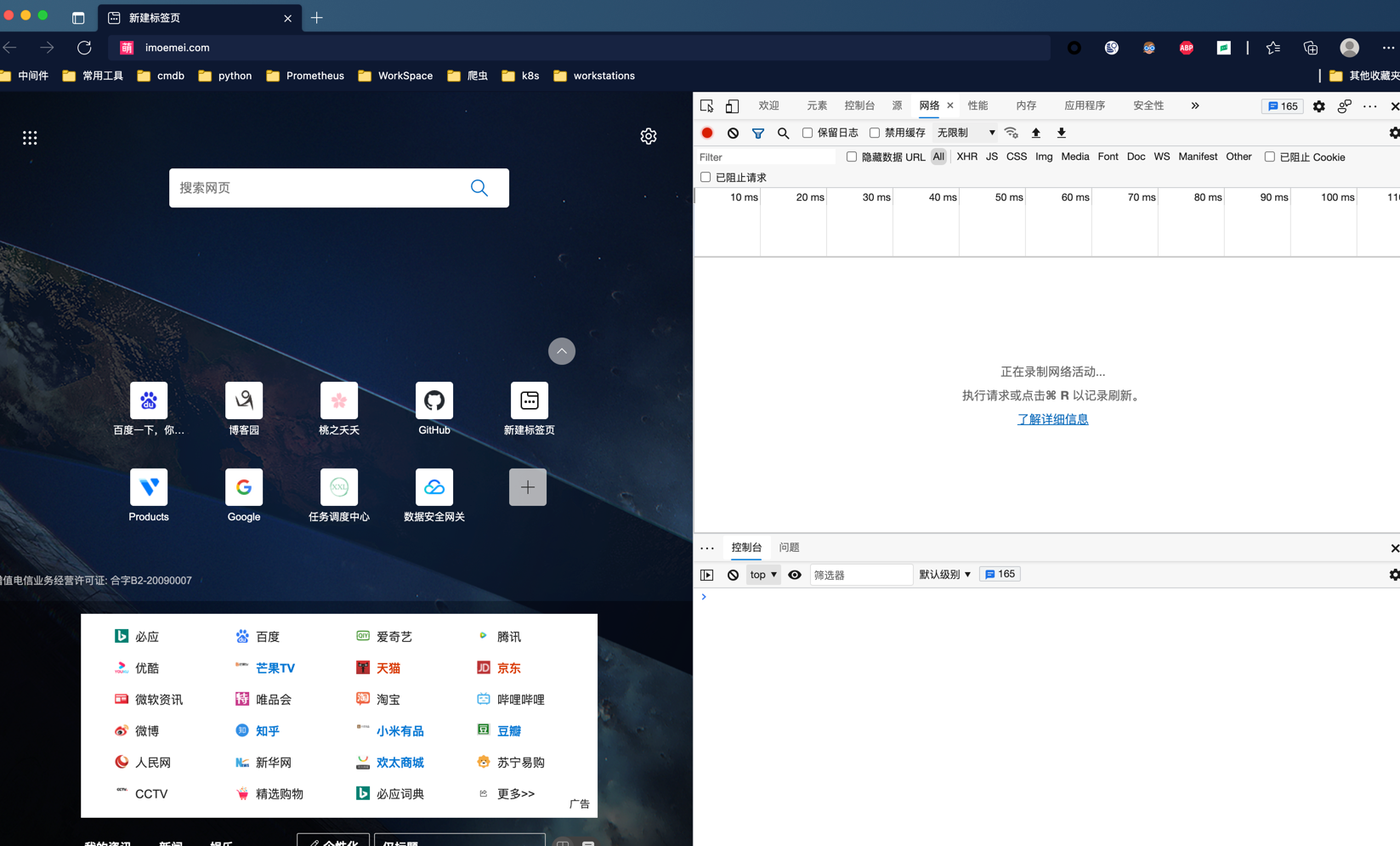The height and width of the screenshot is (846, 1400).
Task: Open new tab page settings gear
Action: pyautogui.click(x=649, y=136)
